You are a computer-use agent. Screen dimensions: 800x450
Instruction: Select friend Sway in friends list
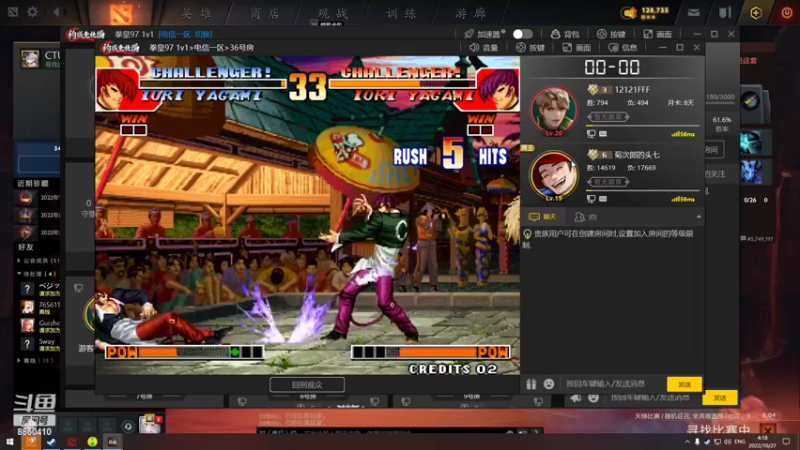pos(40,344)
